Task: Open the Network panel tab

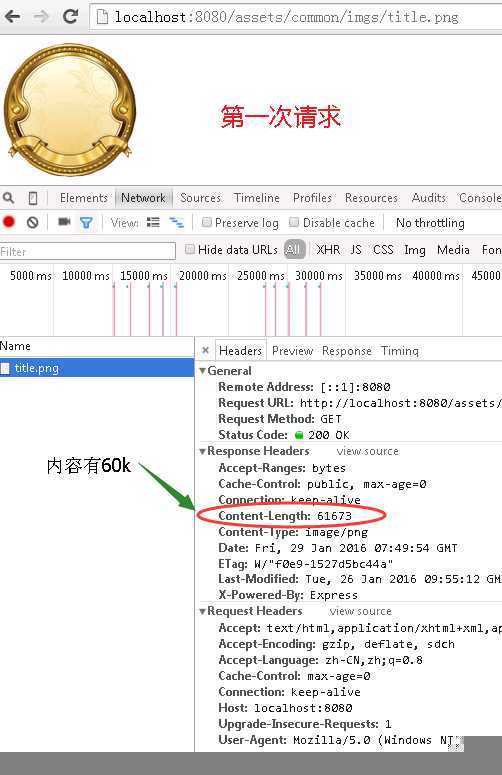Action: tap(143, 198)
